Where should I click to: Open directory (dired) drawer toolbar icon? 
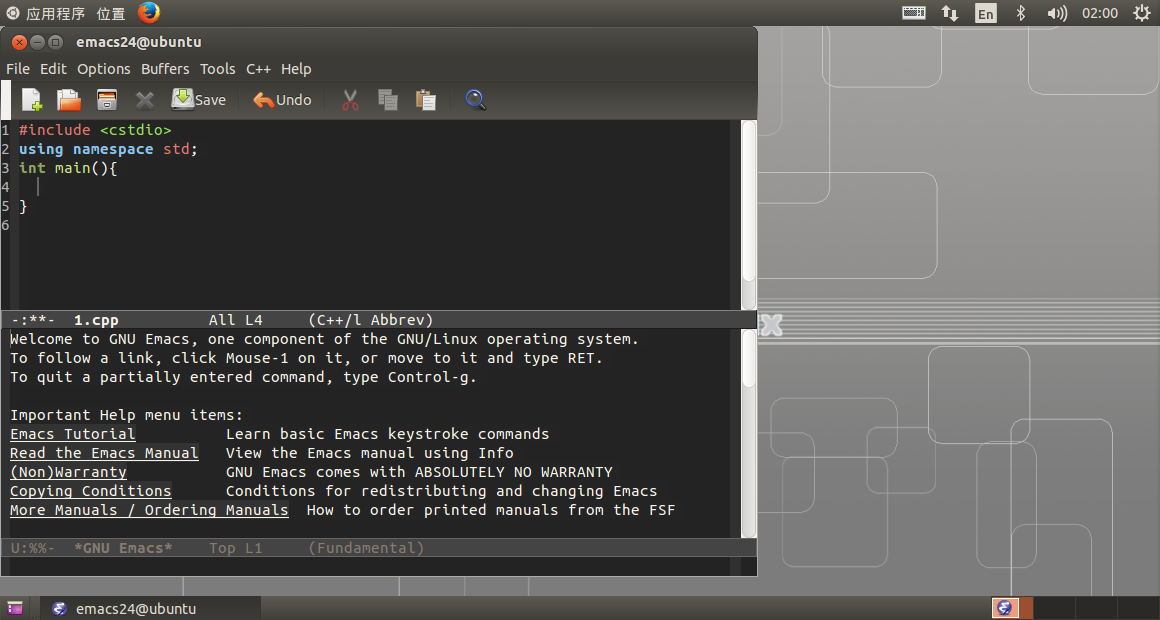click(x=107, y=100)
